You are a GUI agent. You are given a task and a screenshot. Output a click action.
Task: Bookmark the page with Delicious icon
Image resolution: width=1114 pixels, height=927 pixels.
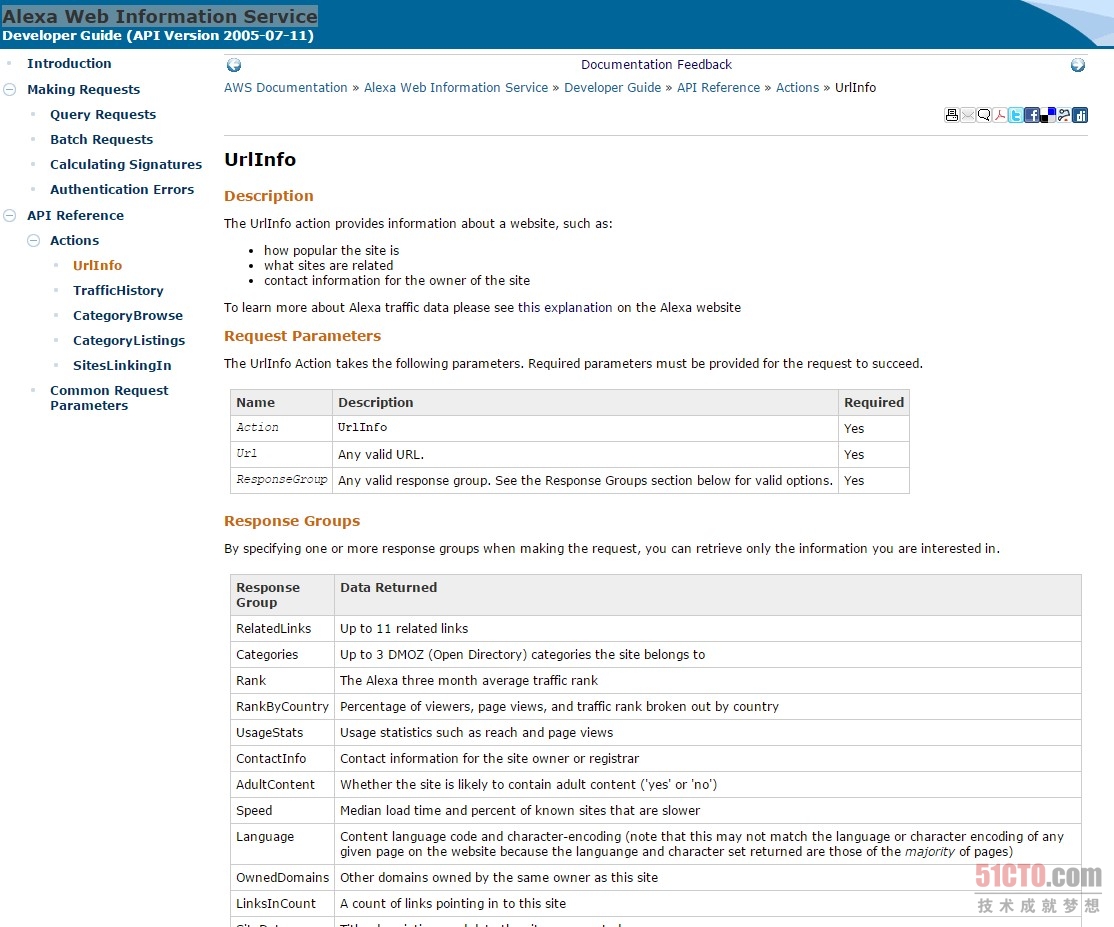click(x=1048, y=115)
